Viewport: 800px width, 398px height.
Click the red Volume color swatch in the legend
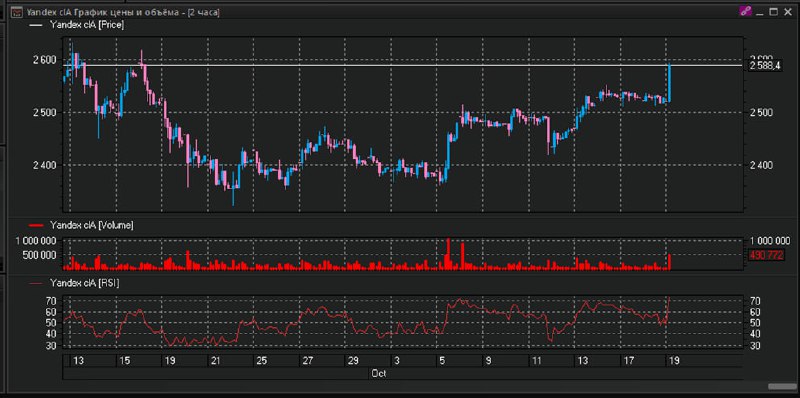point(37,225)
